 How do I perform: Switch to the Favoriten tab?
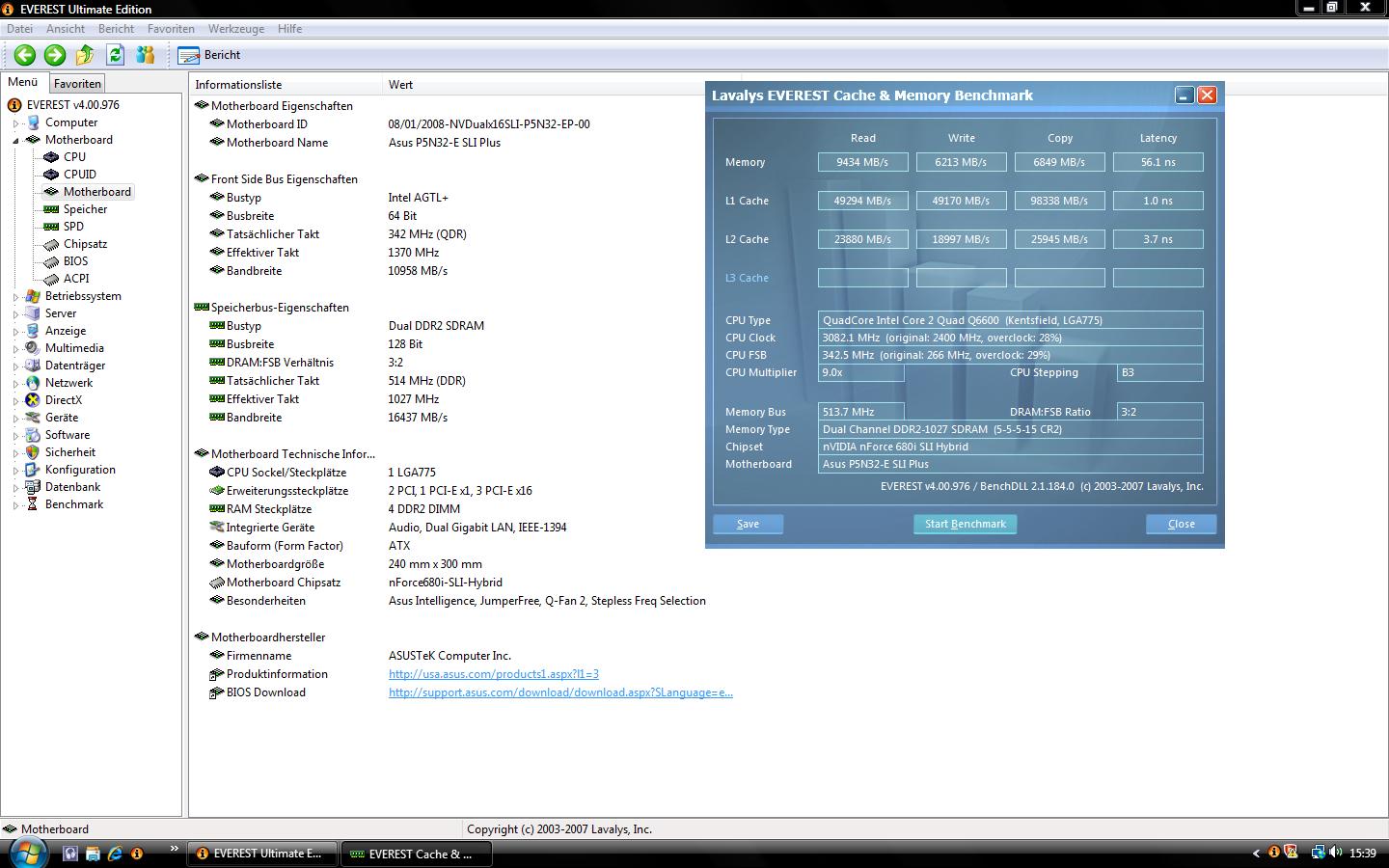pos(77,84)
